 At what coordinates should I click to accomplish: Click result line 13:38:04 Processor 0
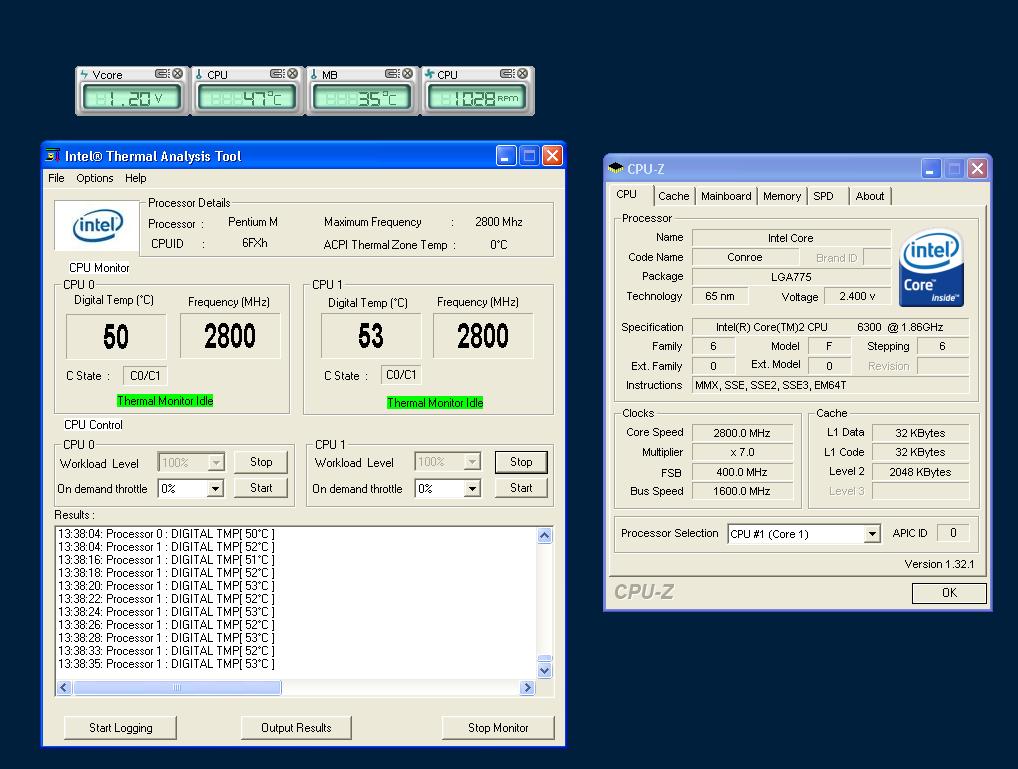[166, 534]
